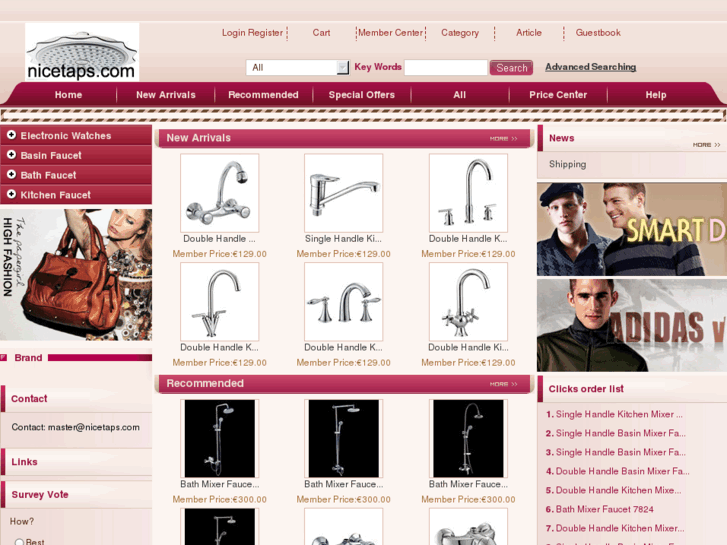
Task: Select the Best survey radio option
Action: [x=19, y=542]
